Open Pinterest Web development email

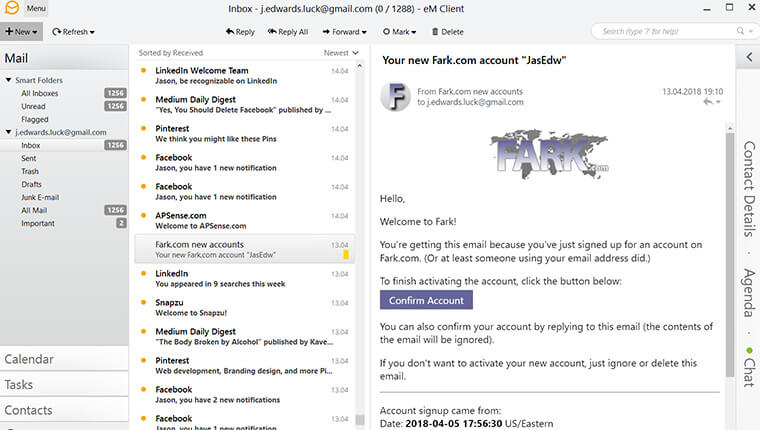tap(245, 366)
